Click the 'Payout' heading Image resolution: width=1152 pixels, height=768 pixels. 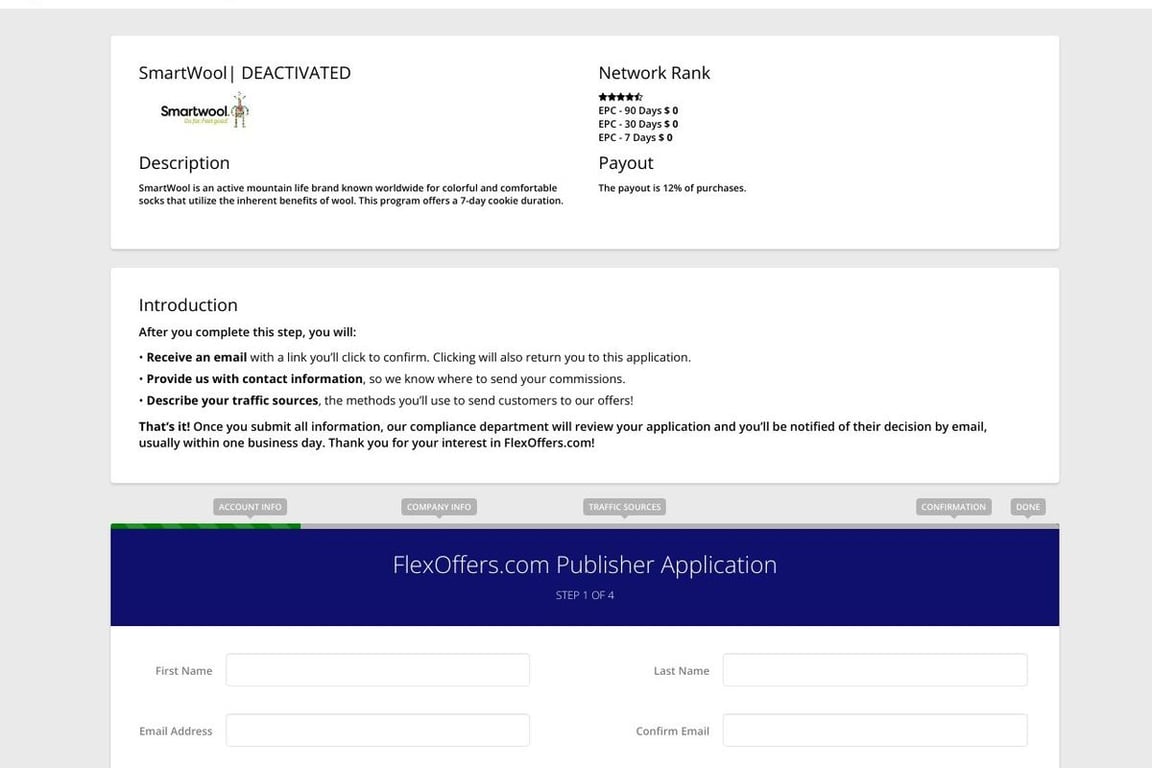[x=626, y=163]
